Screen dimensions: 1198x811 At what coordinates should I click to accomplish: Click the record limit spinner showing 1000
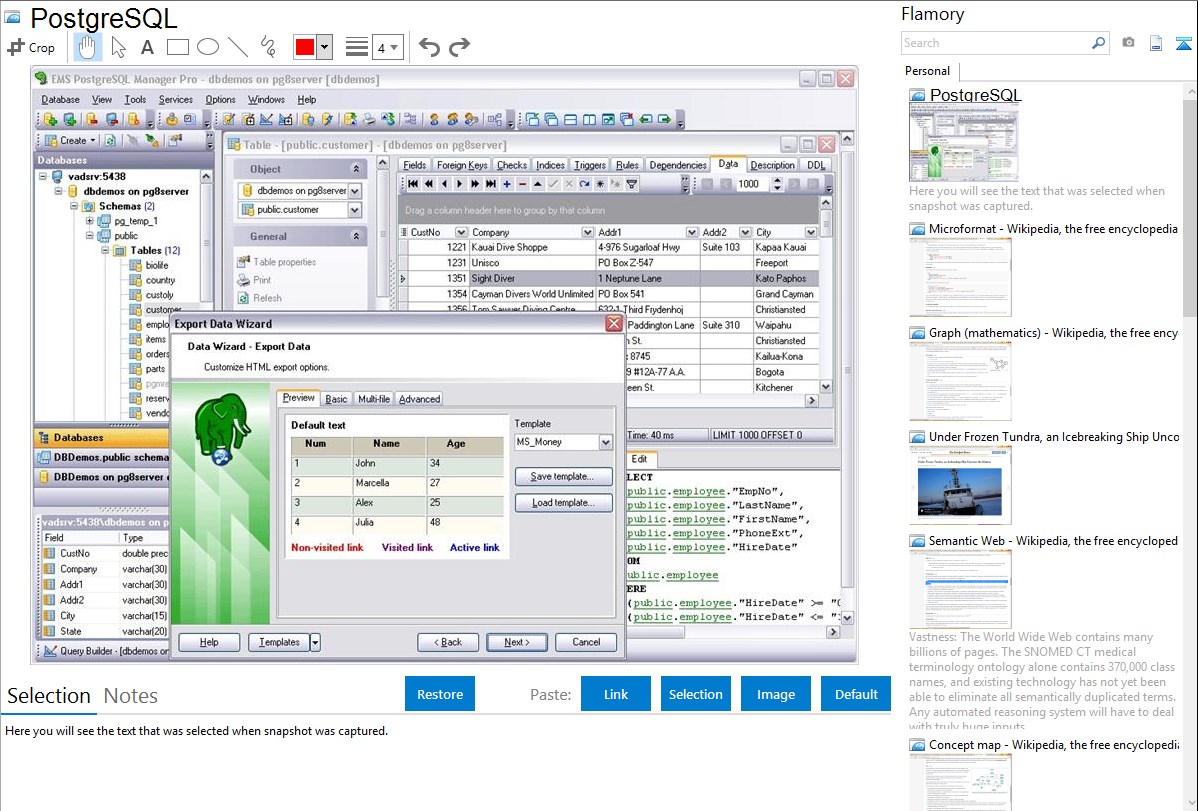[x=759, y=184]
